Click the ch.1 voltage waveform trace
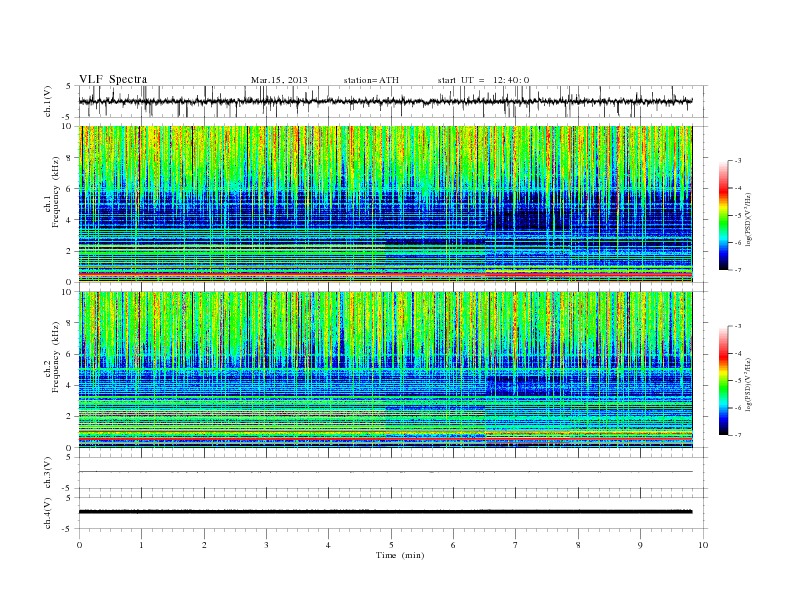The width and height of the screenshot is (792, 612). point(385,101)
